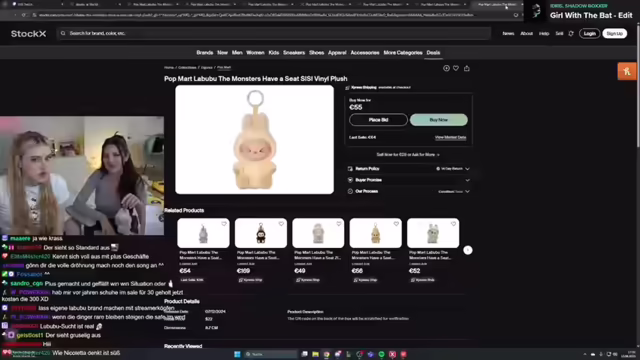Favorite the €169 related product
This screenshot has height=360, width=640.
(281, 224)
